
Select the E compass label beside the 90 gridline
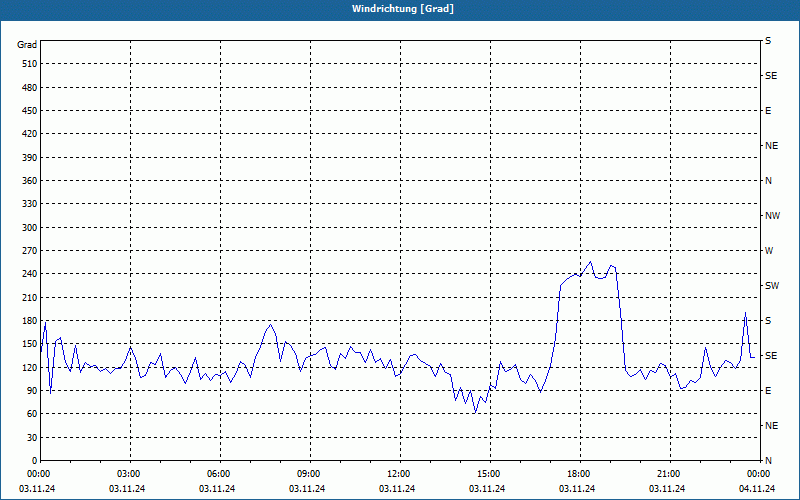coord(768,391)
